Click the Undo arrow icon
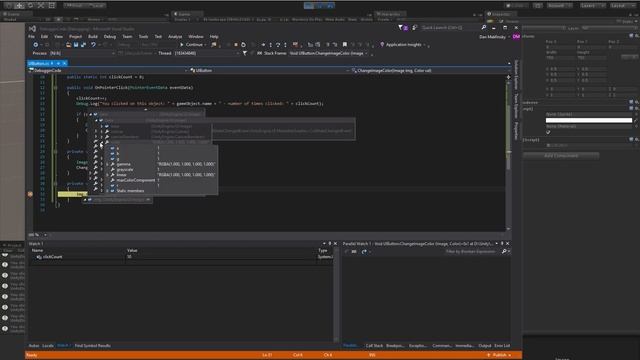This screenshot has width=640, height=360. [x=93, y=44]
